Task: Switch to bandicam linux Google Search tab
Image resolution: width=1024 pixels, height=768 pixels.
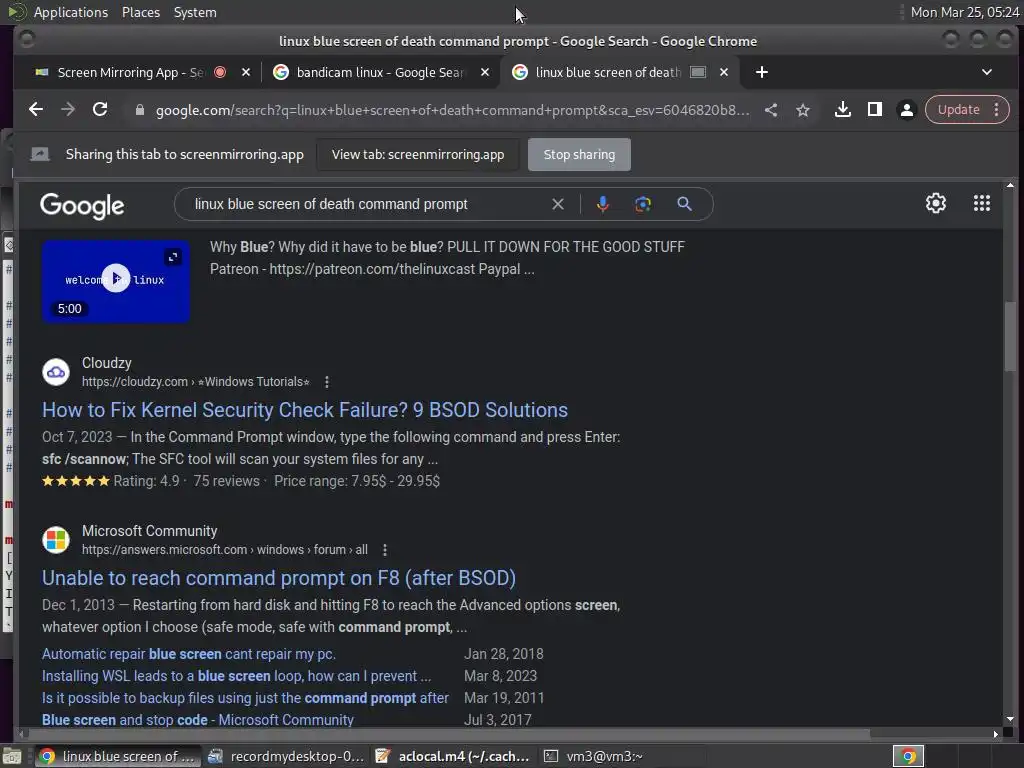Action: tap(379, 72)
